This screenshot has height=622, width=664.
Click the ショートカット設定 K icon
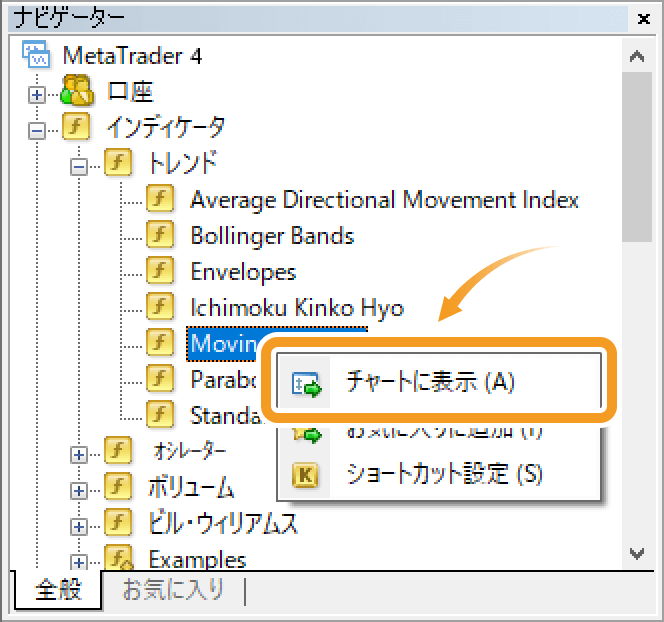tap(305, 474)
